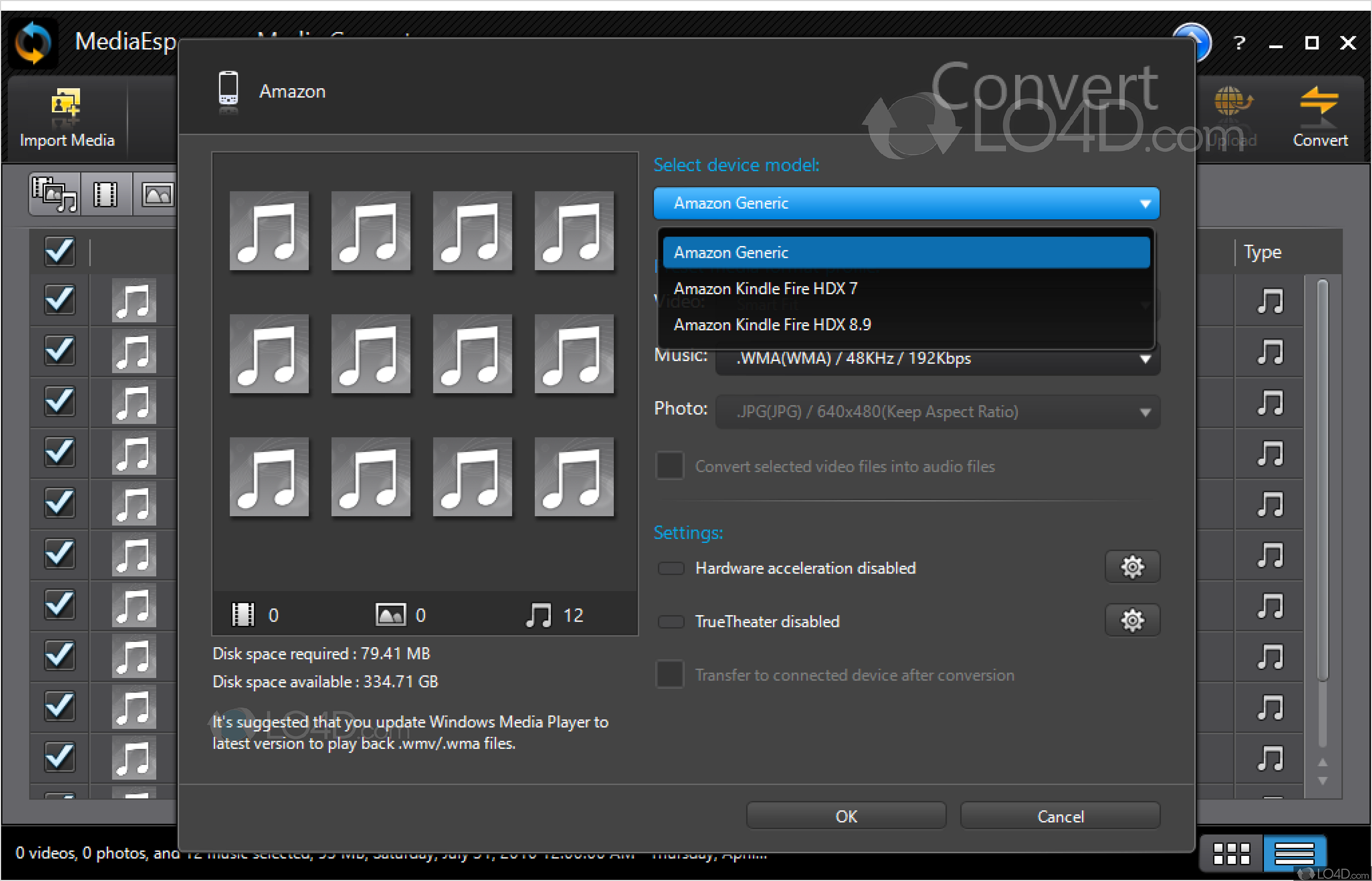Click the OK button
This screenshot has width=1372, height=881.
pyautogui.click(x=846, y=816)
